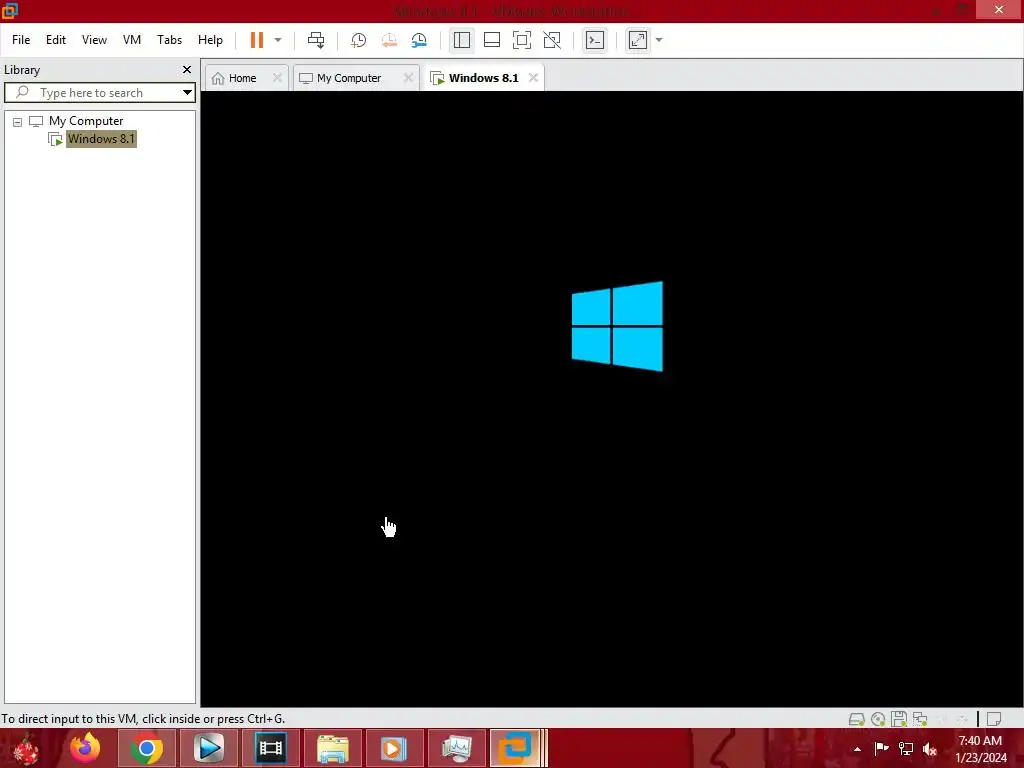Click the Start button ornament icon

(x=26, y=748)
